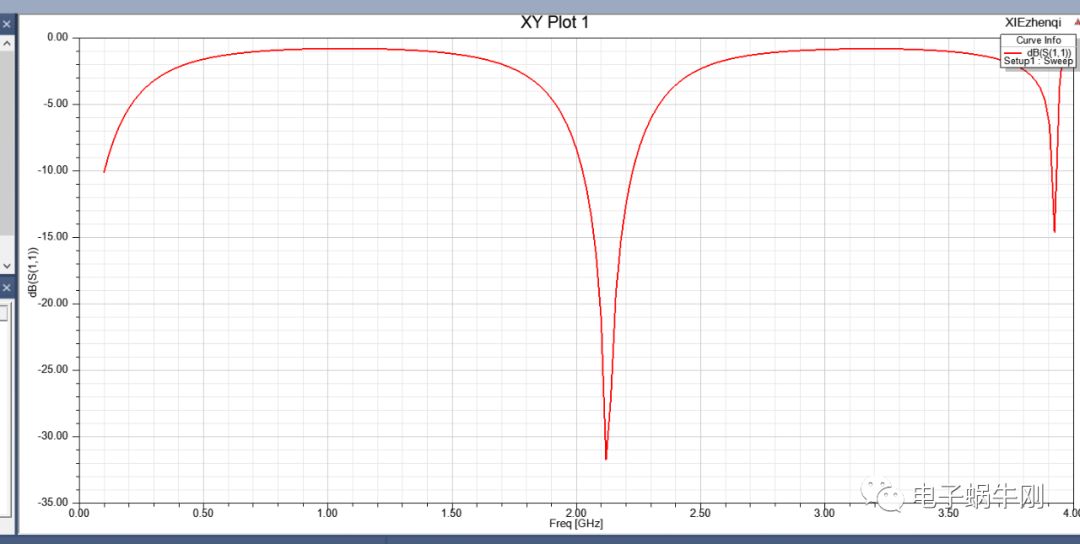Click the XIEzhenqi design name label
The height and width of the screenshot is (544, 1080).
click(1033, 22)
